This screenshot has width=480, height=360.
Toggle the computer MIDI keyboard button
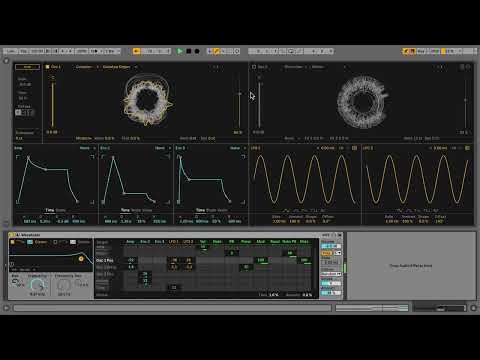click(x=412, y=51)
